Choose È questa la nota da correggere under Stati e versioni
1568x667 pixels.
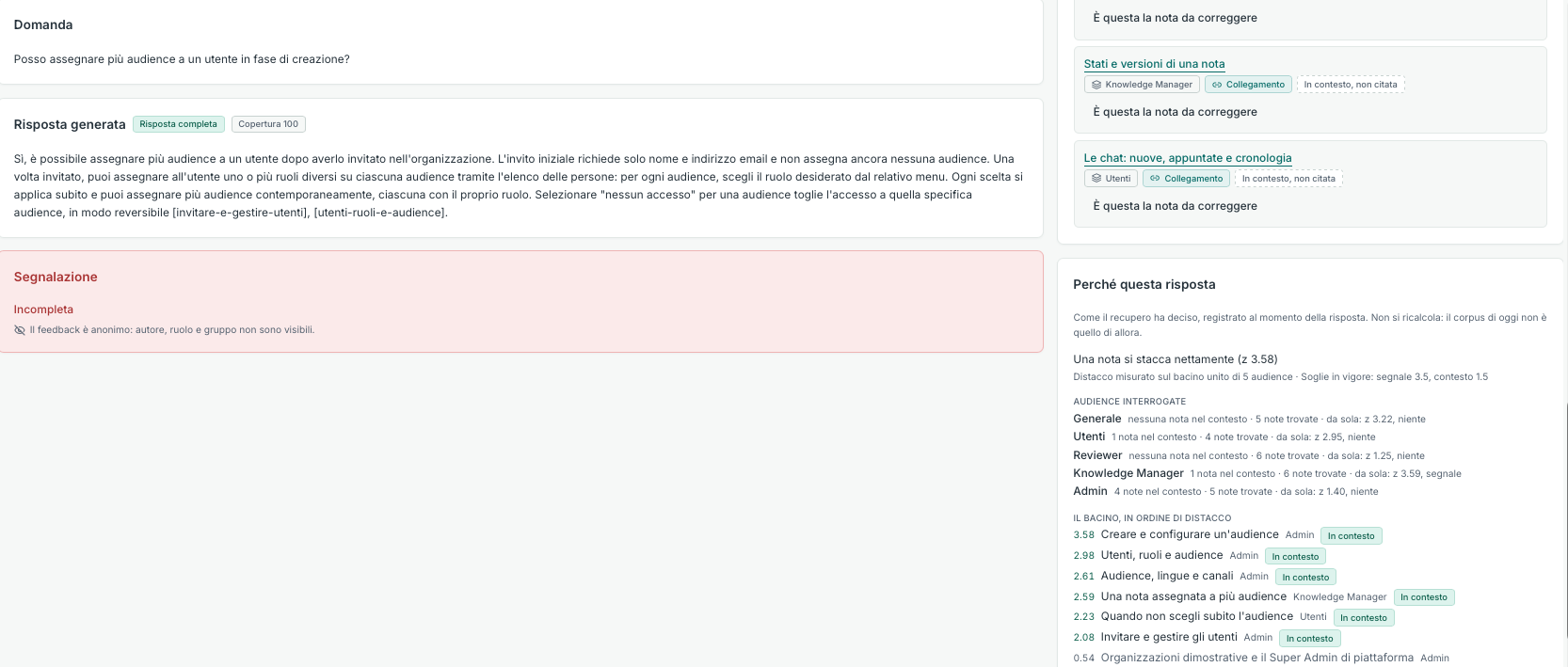[1175, 112]
